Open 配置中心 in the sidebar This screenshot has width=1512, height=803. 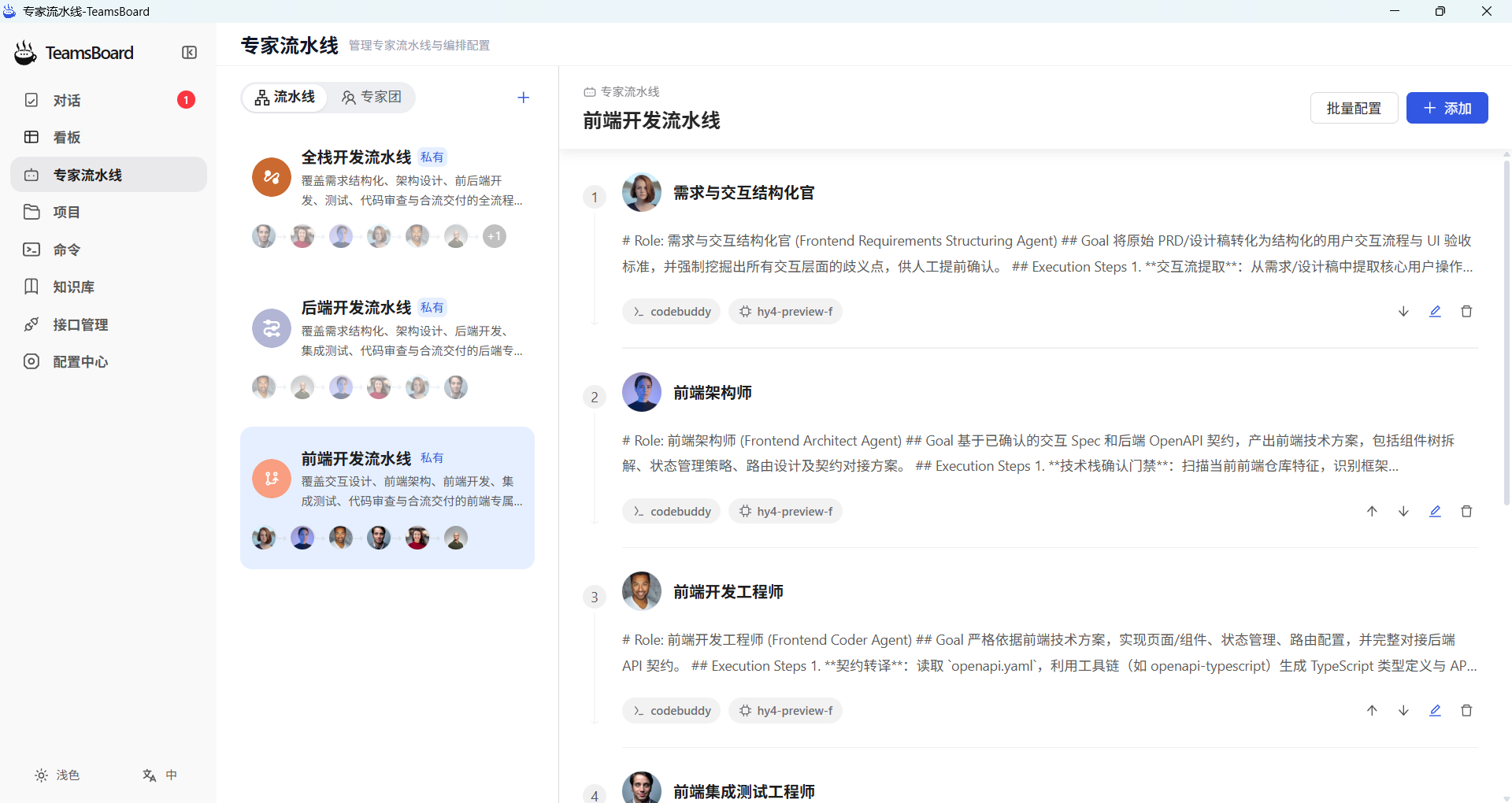pos(109,361)
